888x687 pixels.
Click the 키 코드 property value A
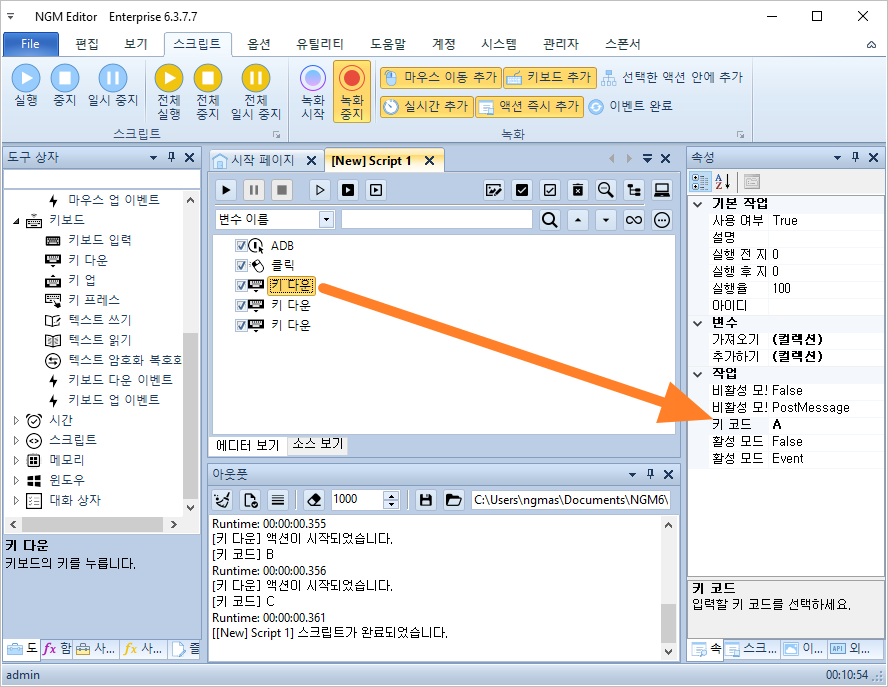click(826, 424)
